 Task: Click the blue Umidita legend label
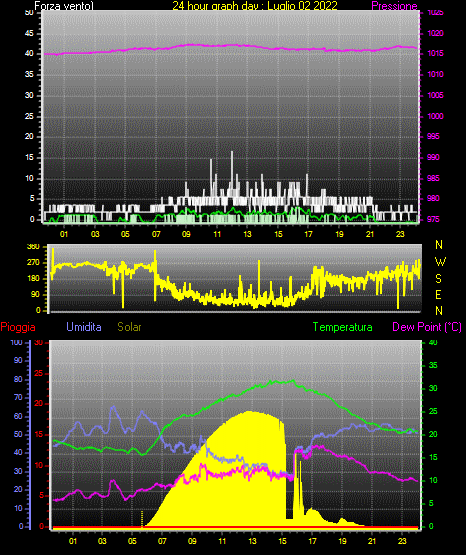84,327
